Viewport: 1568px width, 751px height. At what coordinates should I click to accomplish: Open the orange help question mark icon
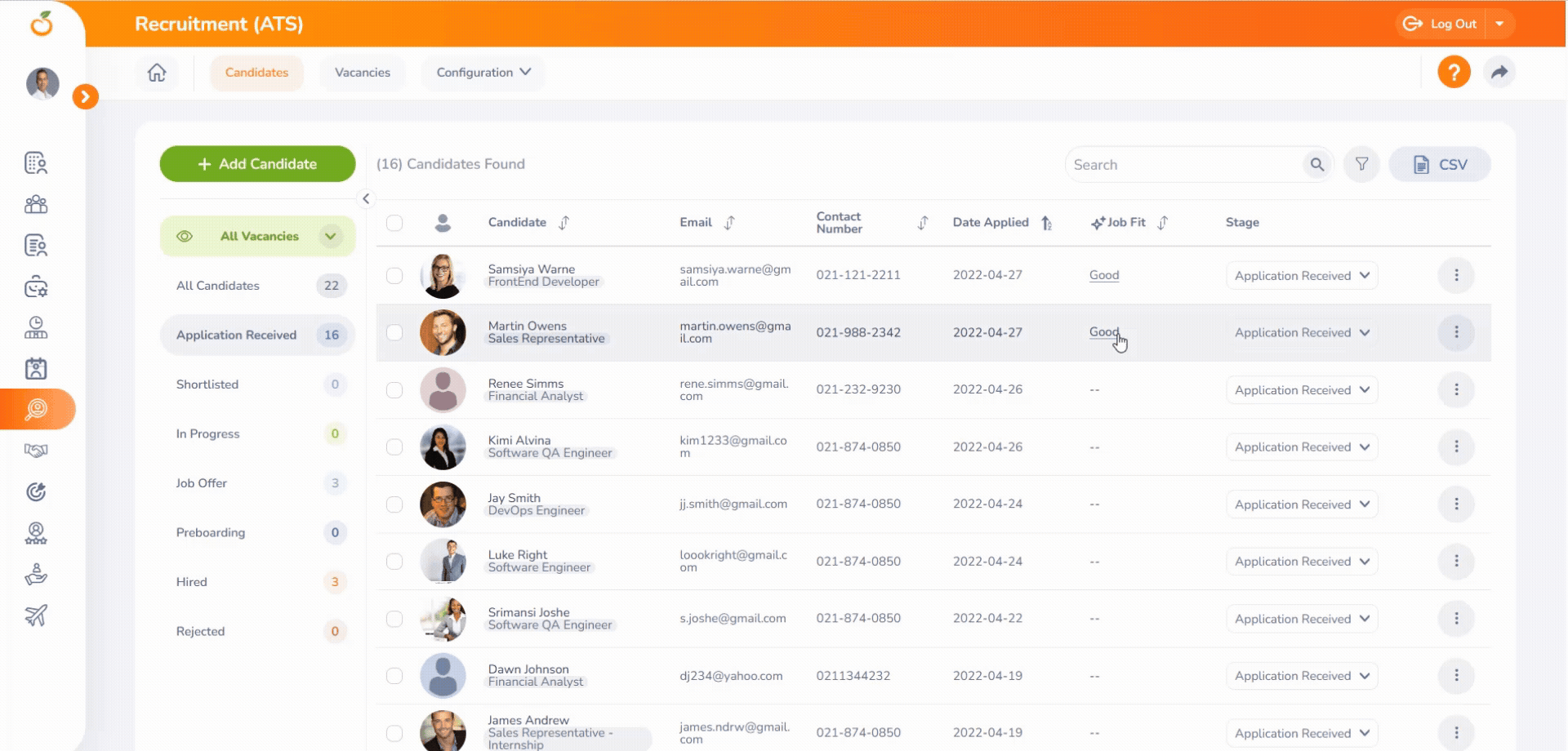(1454, 73)
